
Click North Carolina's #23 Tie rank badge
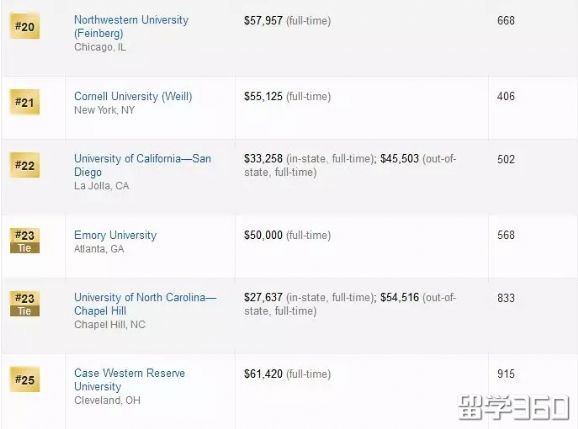(25, 304)
